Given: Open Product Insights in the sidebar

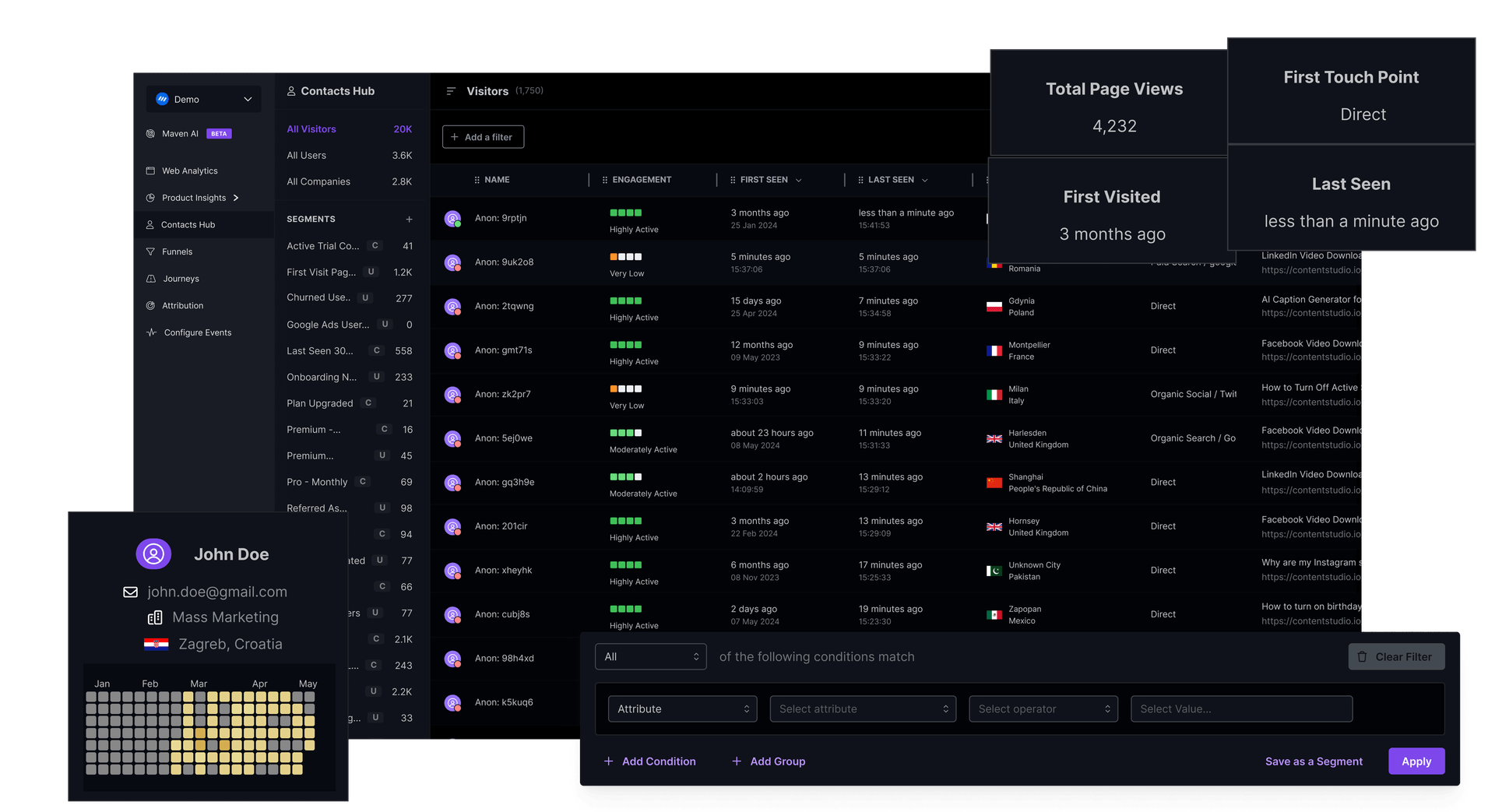Looking at the screenshot, I should 195,197.
